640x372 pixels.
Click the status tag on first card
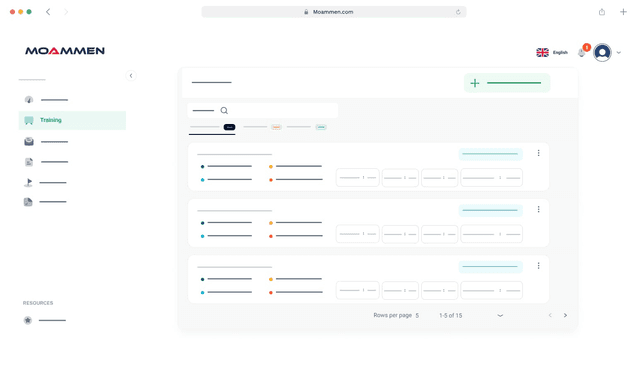pos(491,154)
